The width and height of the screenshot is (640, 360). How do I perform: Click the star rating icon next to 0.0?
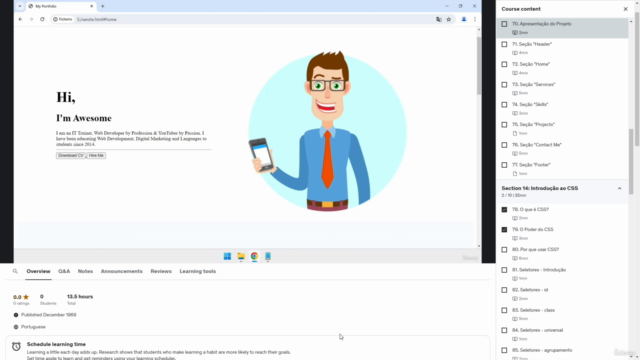coord(26,297)
